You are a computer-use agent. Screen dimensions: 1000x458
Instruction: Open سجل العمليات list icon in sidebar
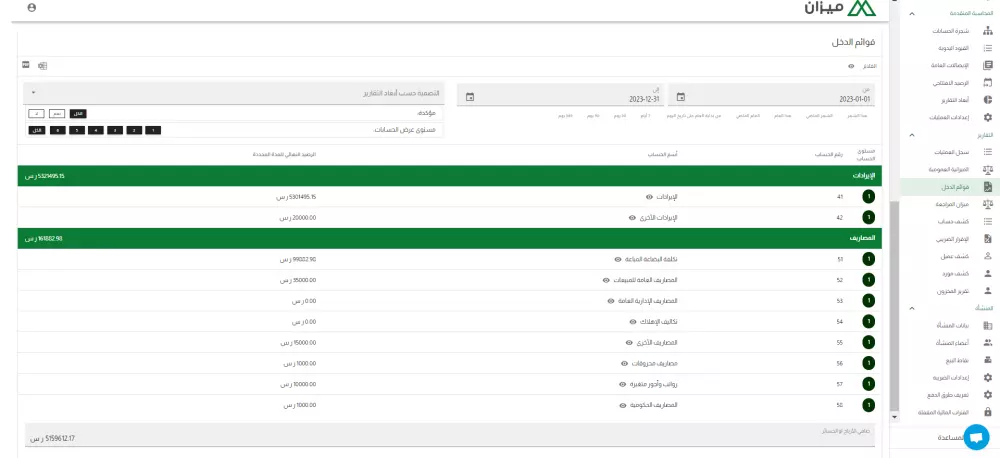pyautogui.click(x=988, y=152)
